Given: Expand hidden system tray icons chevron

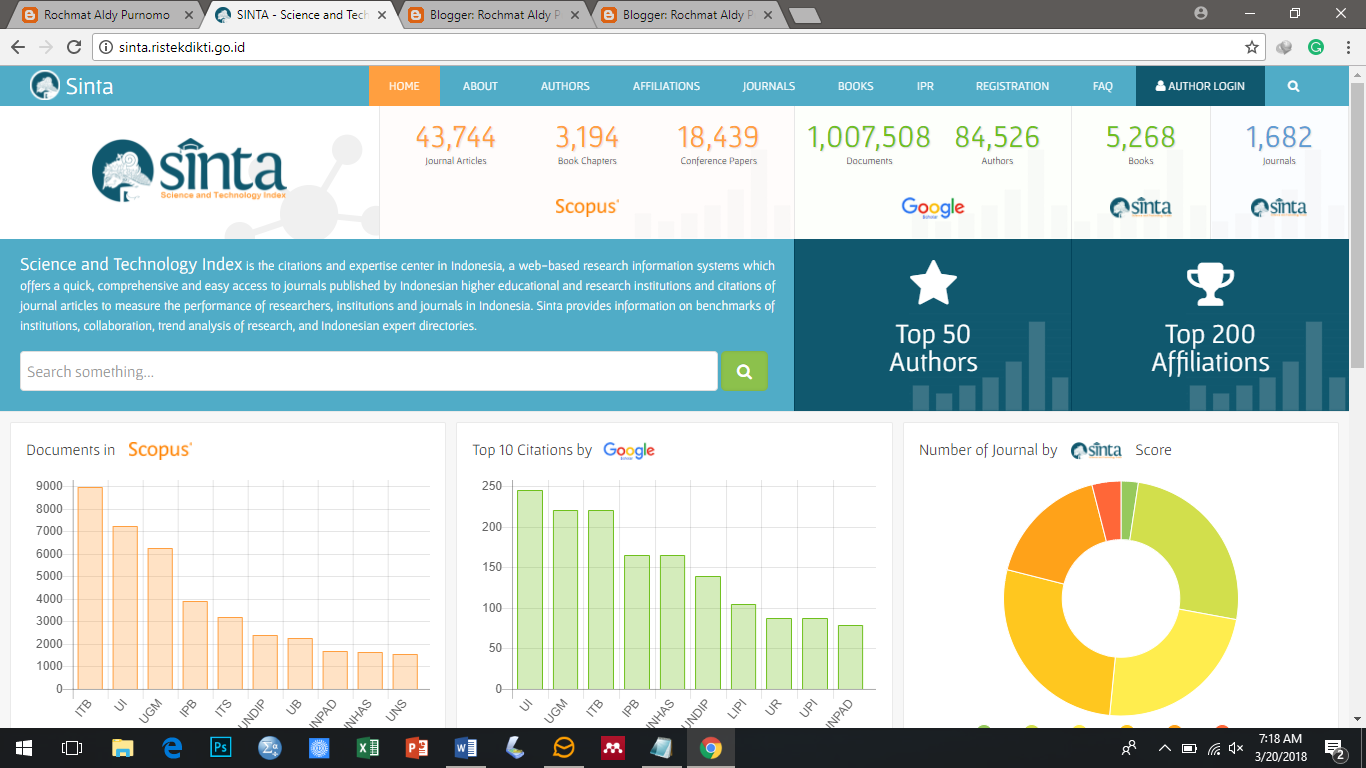Looking at the screenshot, I should pyautogui.click(x=1164, y=748).
